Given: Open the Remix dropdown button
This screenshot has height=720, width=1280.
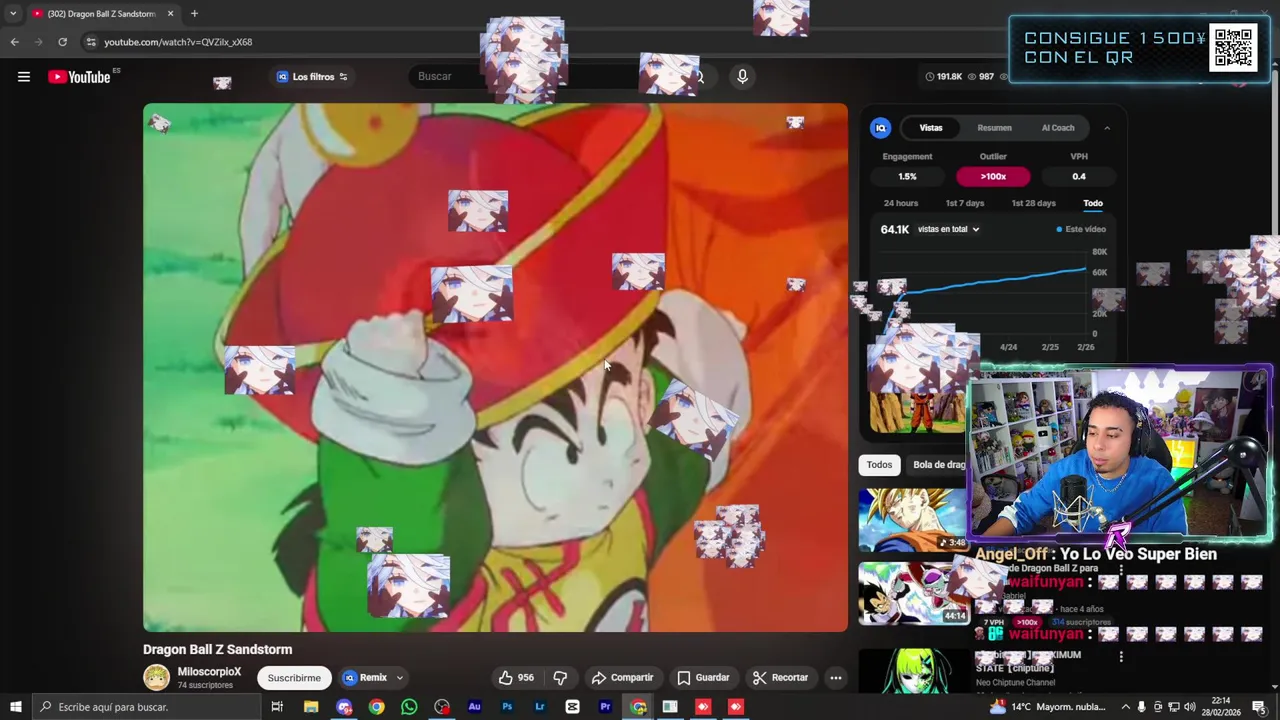Looking at the screenshot, I should (372, 678).
